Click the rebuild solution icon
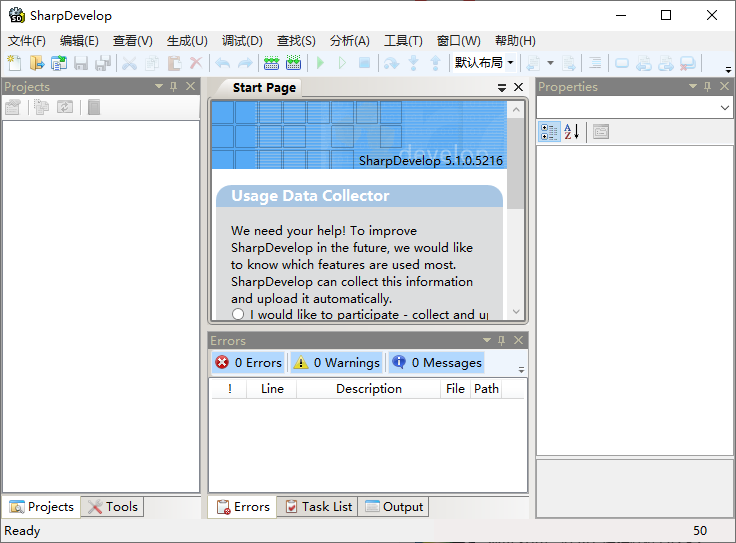This screenshot has width=736, height=543. pos(293,62)
